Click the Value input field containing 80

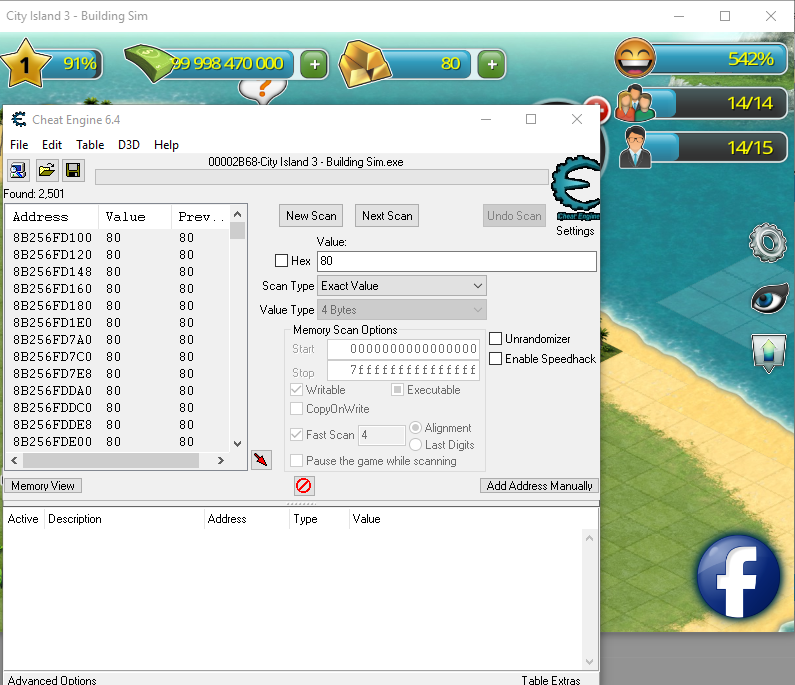click(456, 261)
